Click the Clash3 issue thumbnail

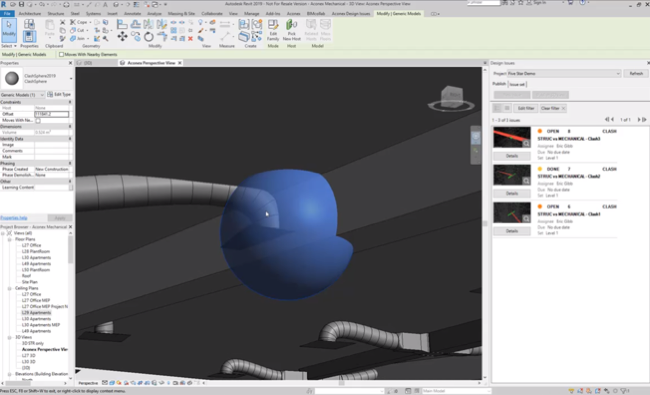click(512, 137)
